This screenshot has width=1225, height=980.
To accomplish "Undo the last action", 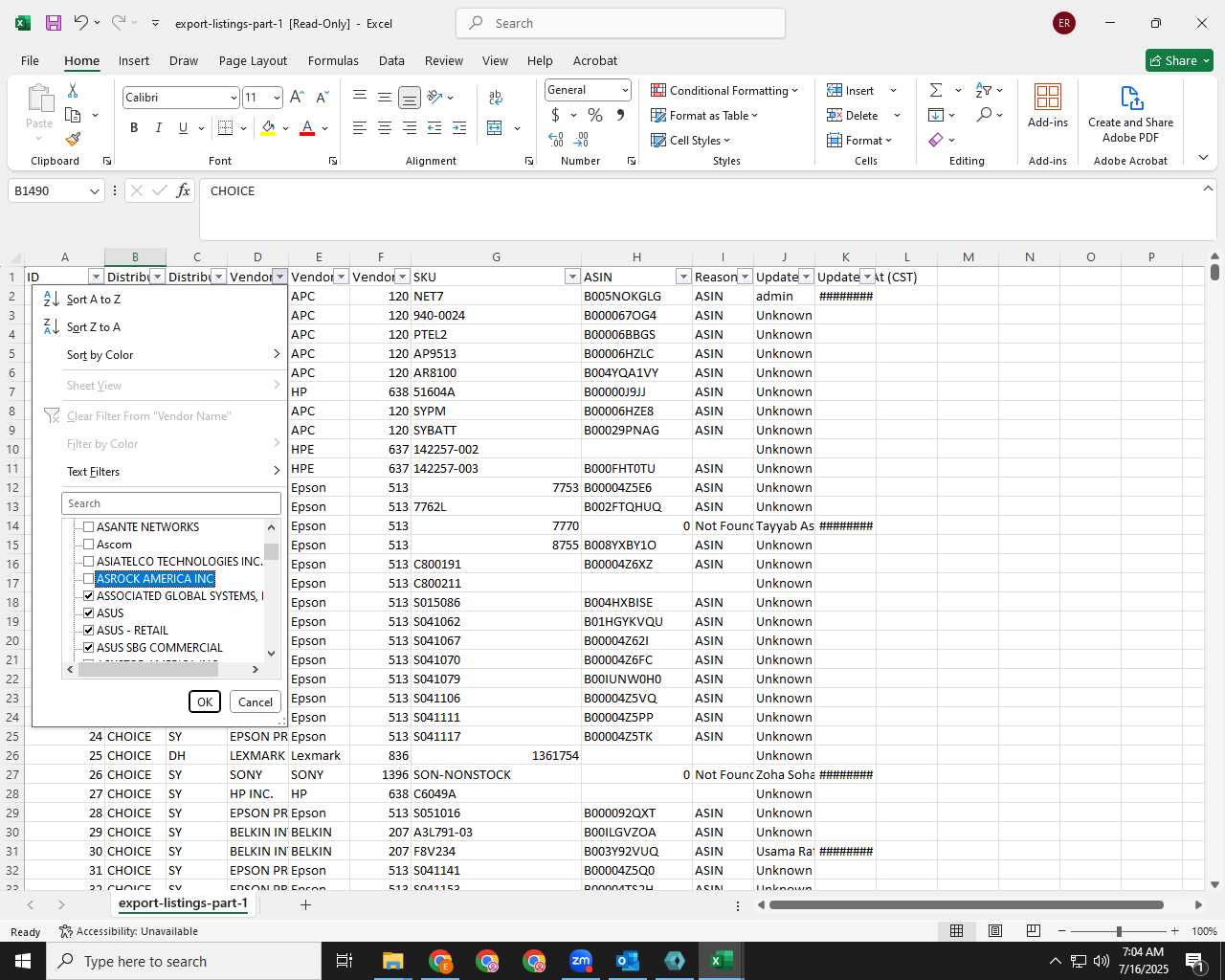I will (x=81, y=23).
